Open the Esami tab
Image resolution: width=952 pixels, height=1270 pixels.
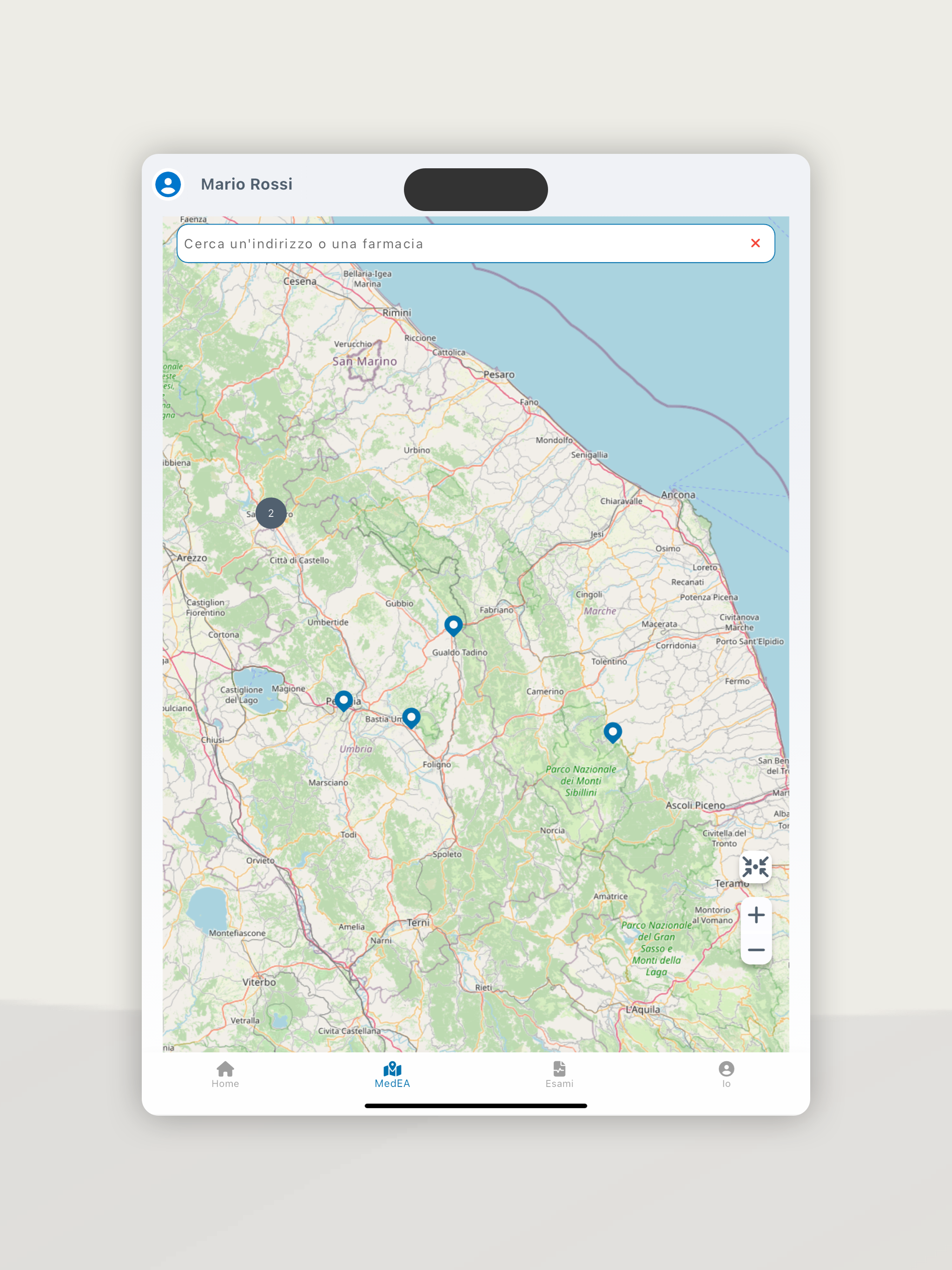[559, 1074]
